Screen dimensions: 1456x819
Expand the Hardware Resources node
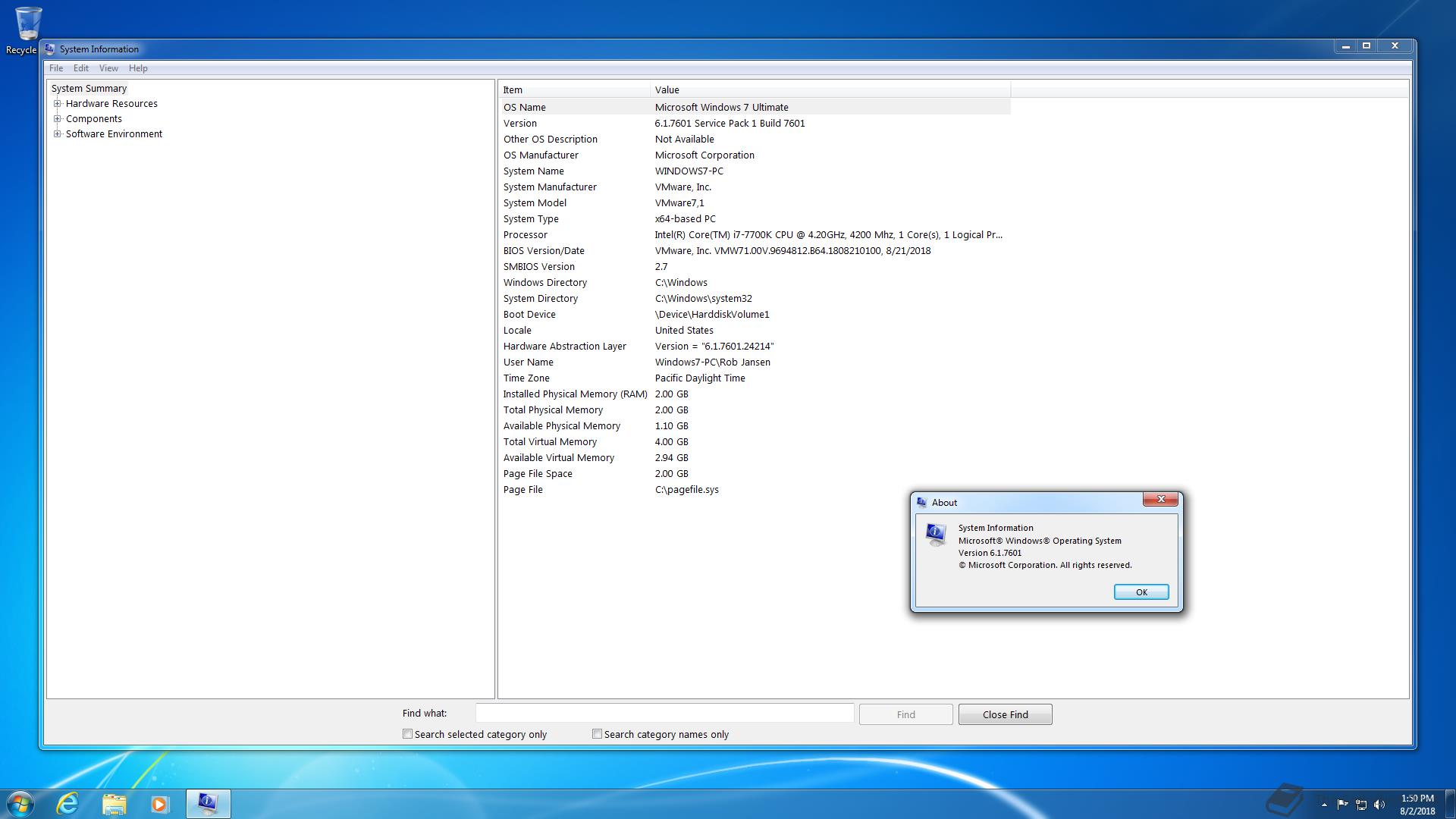tap(57, 104)
